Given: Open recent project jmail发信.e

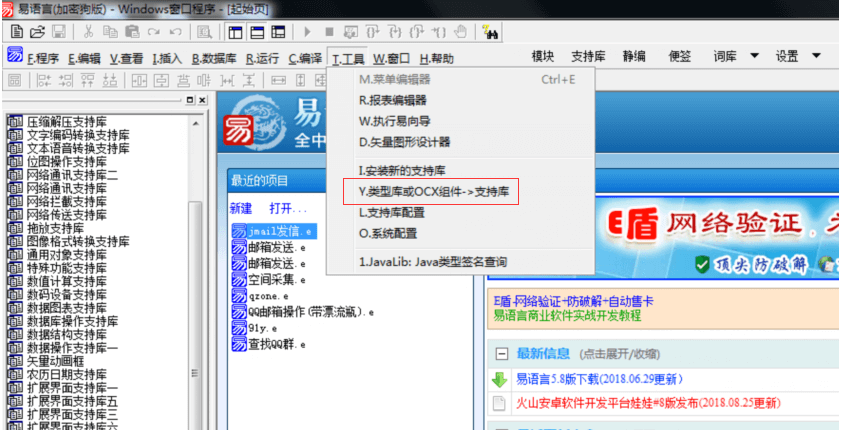Looking at the screenshot, I should [274, 231].
